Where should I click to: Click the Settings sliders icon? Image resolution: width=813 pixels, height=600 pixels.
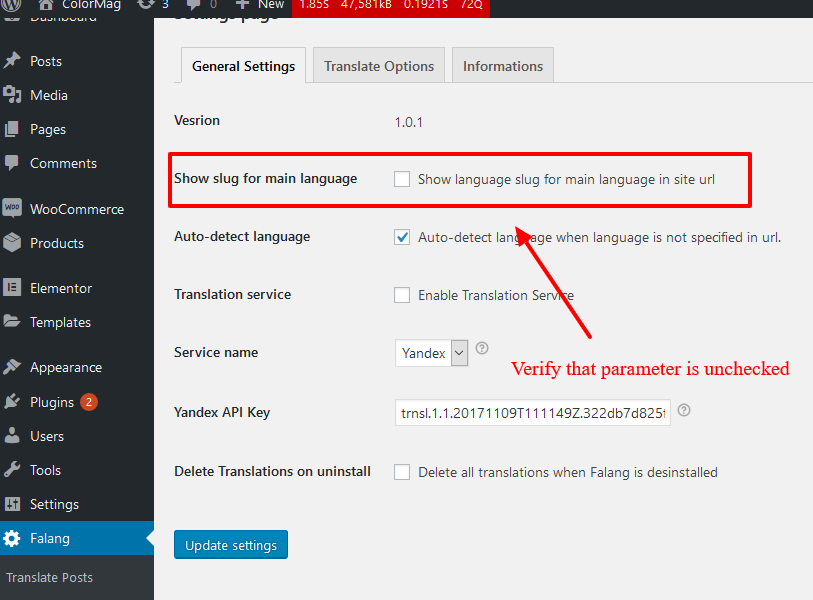pyautogui.click(x=12, y=504)
